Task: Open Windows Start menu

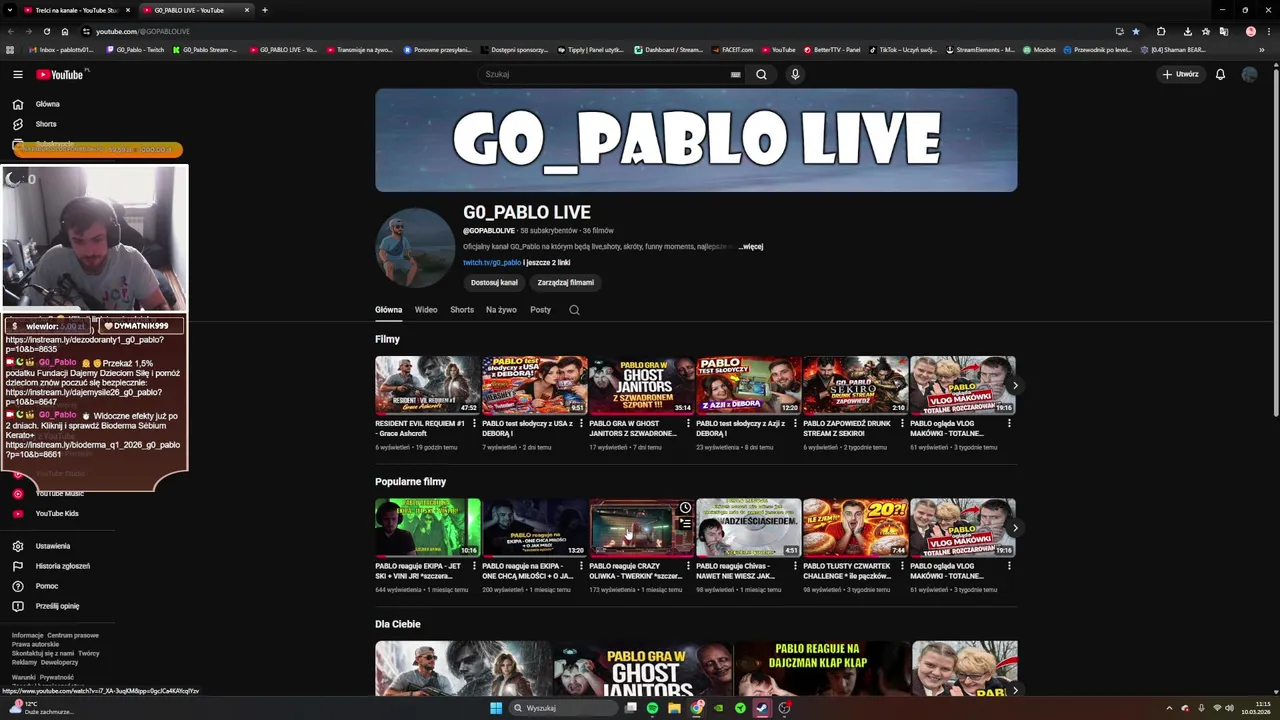Action: click(496, 708)
